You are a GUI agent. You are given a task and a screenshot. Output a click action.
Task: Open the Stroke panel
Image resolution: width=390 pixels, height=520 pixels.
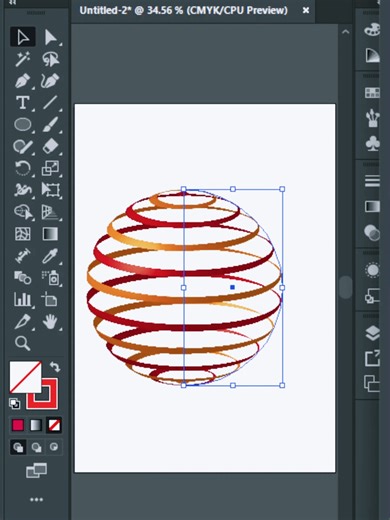click(x=372, y=181)
